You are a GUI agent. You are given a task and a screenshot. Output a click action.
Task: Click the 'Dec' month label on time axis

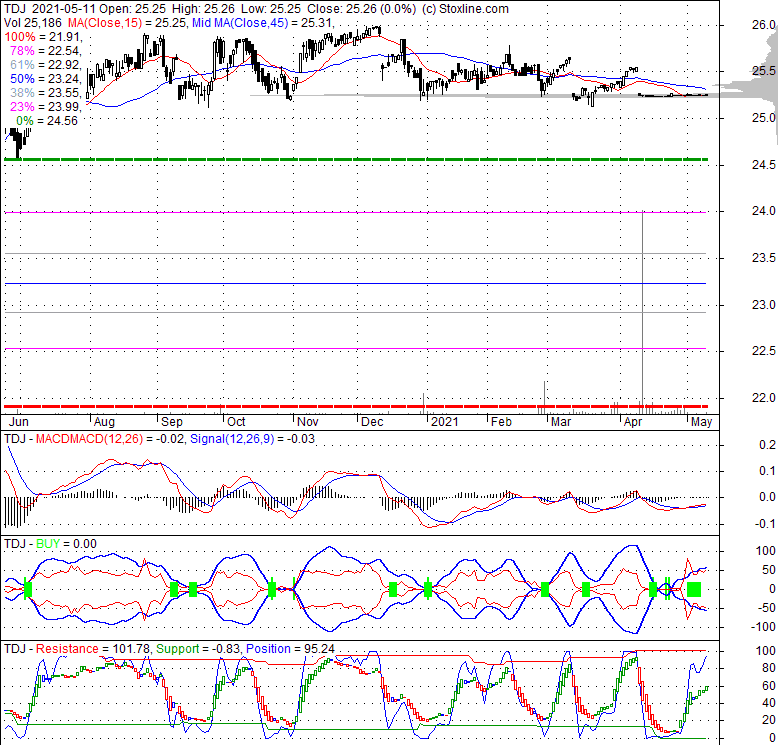pyautogui.click(x=372, y=422)
